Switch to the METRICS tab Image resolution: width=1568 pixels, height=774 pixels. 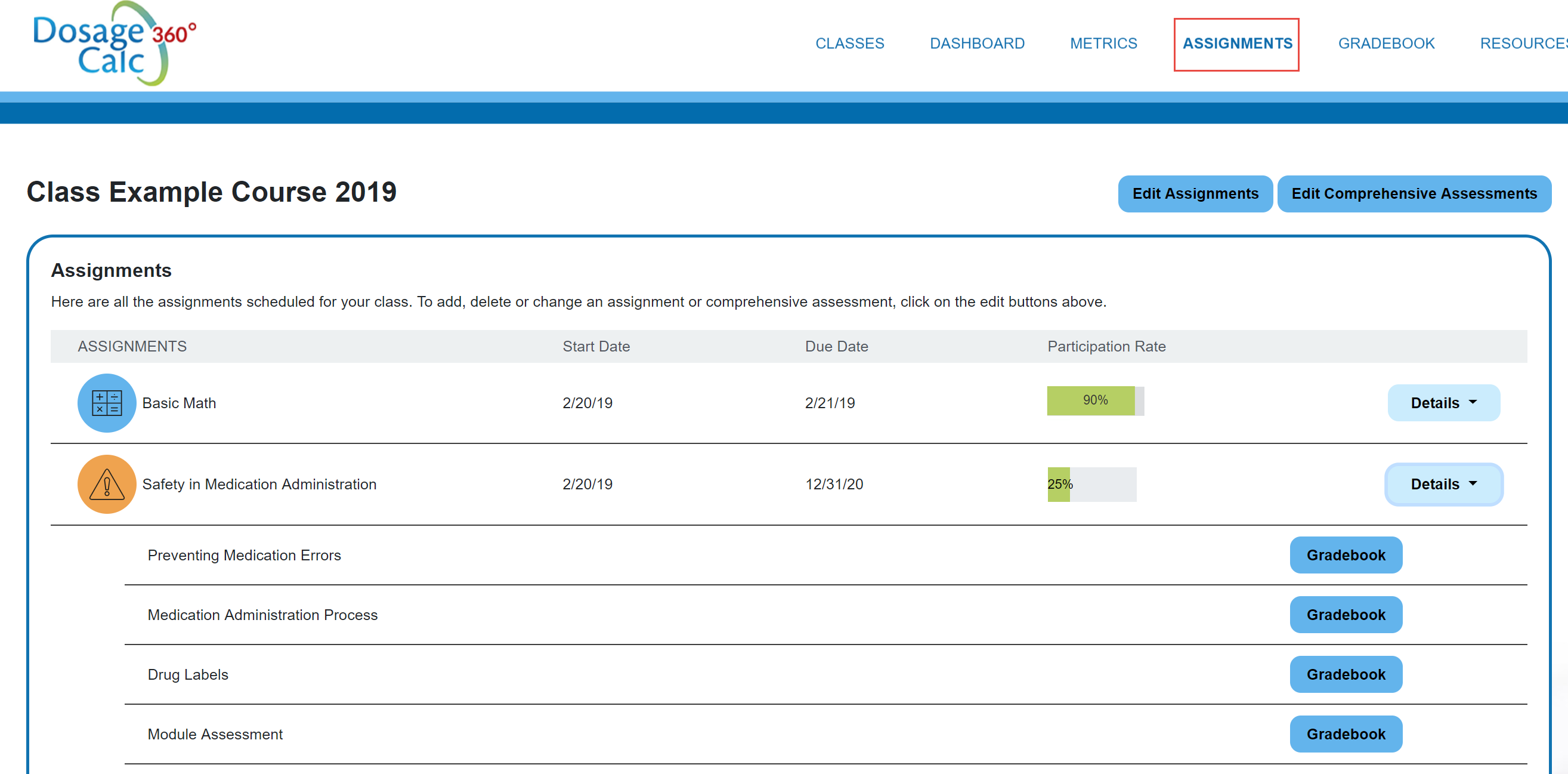pos(1103,44)
